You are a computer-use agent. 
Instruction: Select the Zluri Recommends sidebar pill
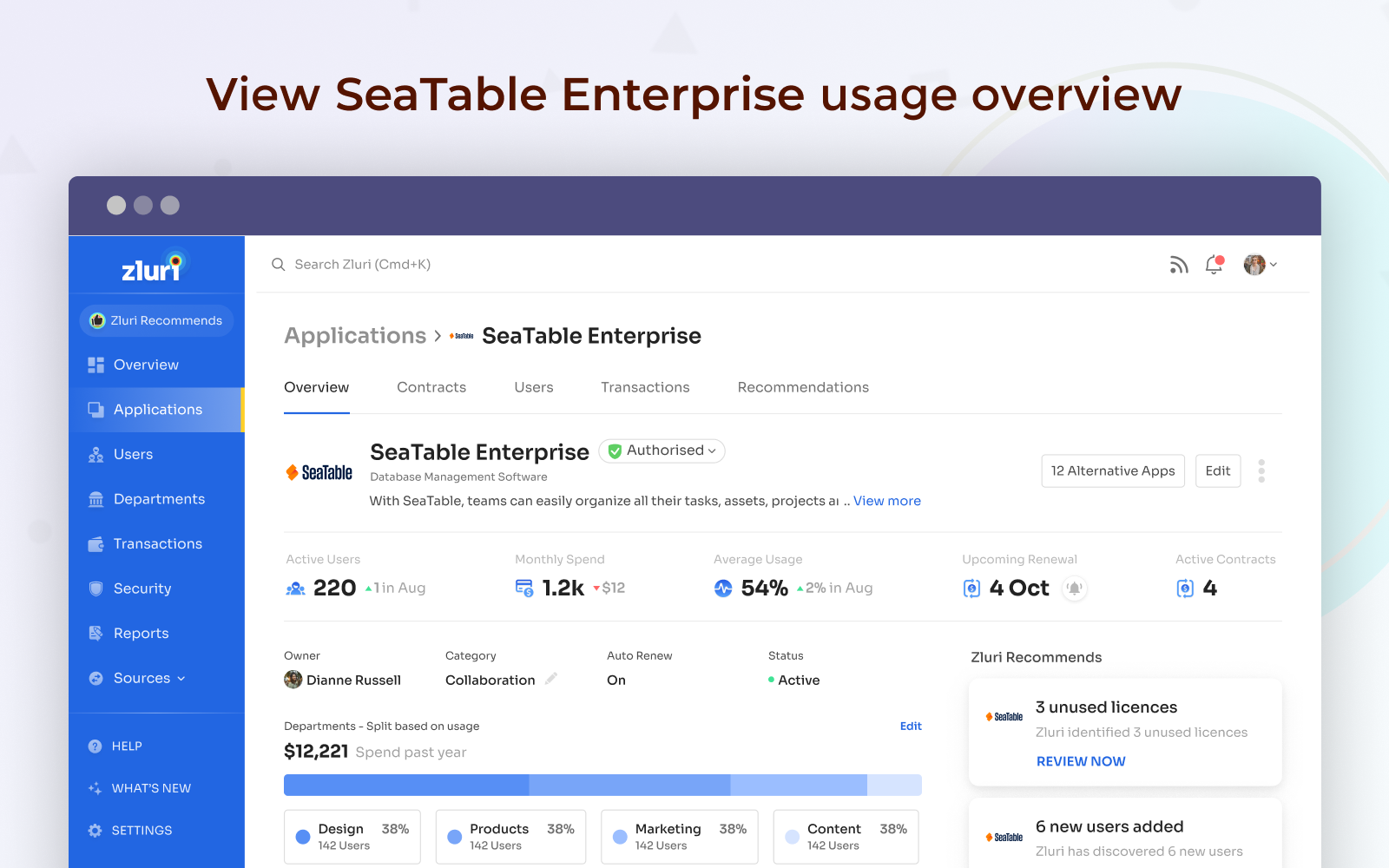tap(157, 320)
